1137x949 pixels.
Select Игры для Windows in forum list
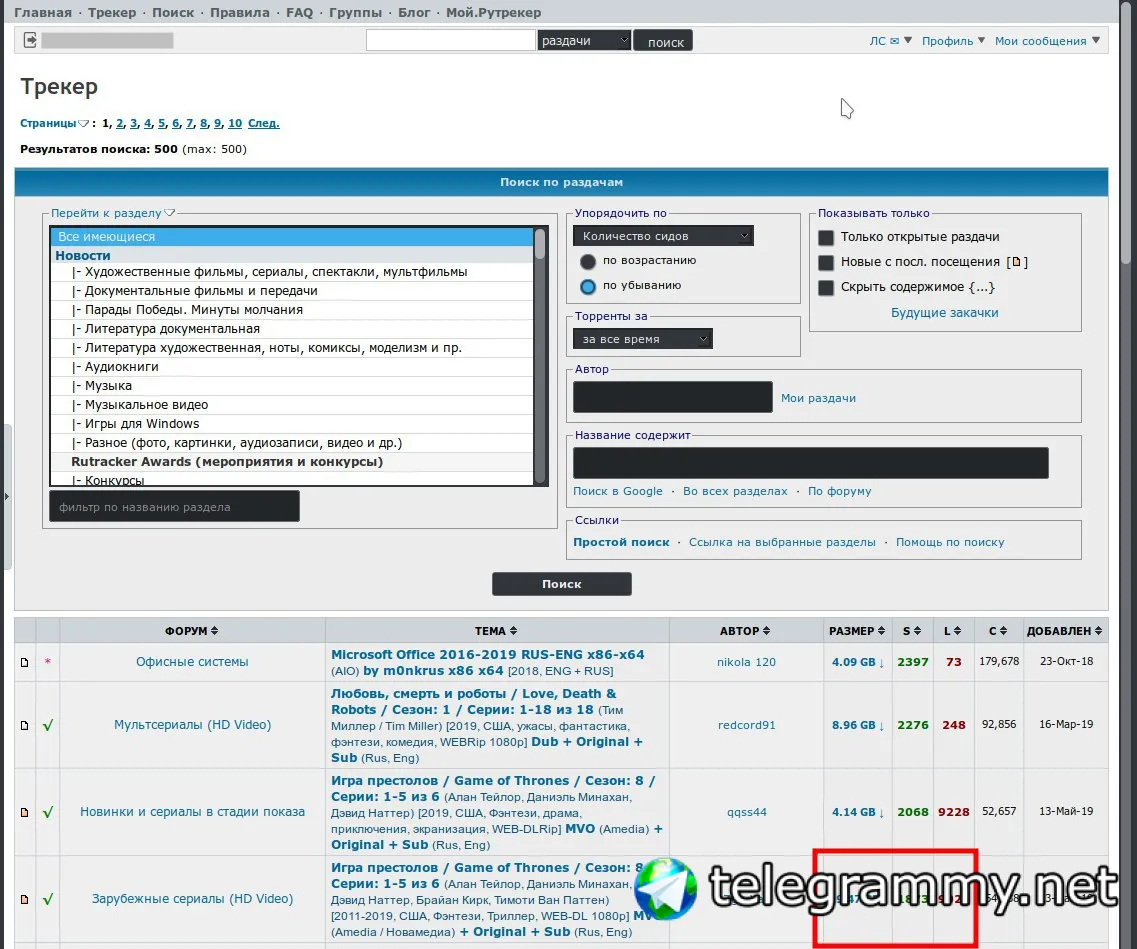coord(292,423)
